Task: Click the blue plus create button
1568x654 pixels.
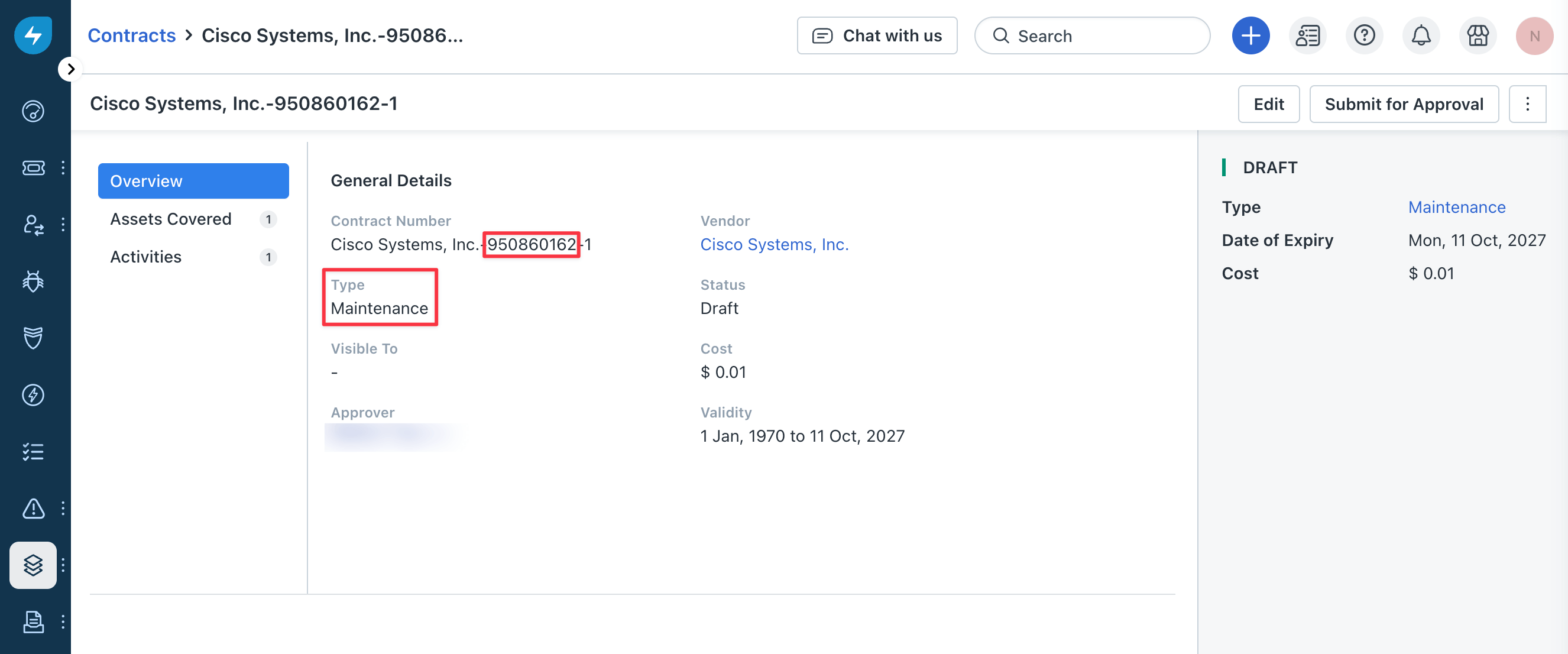Action: click(x=1250, y=36)
